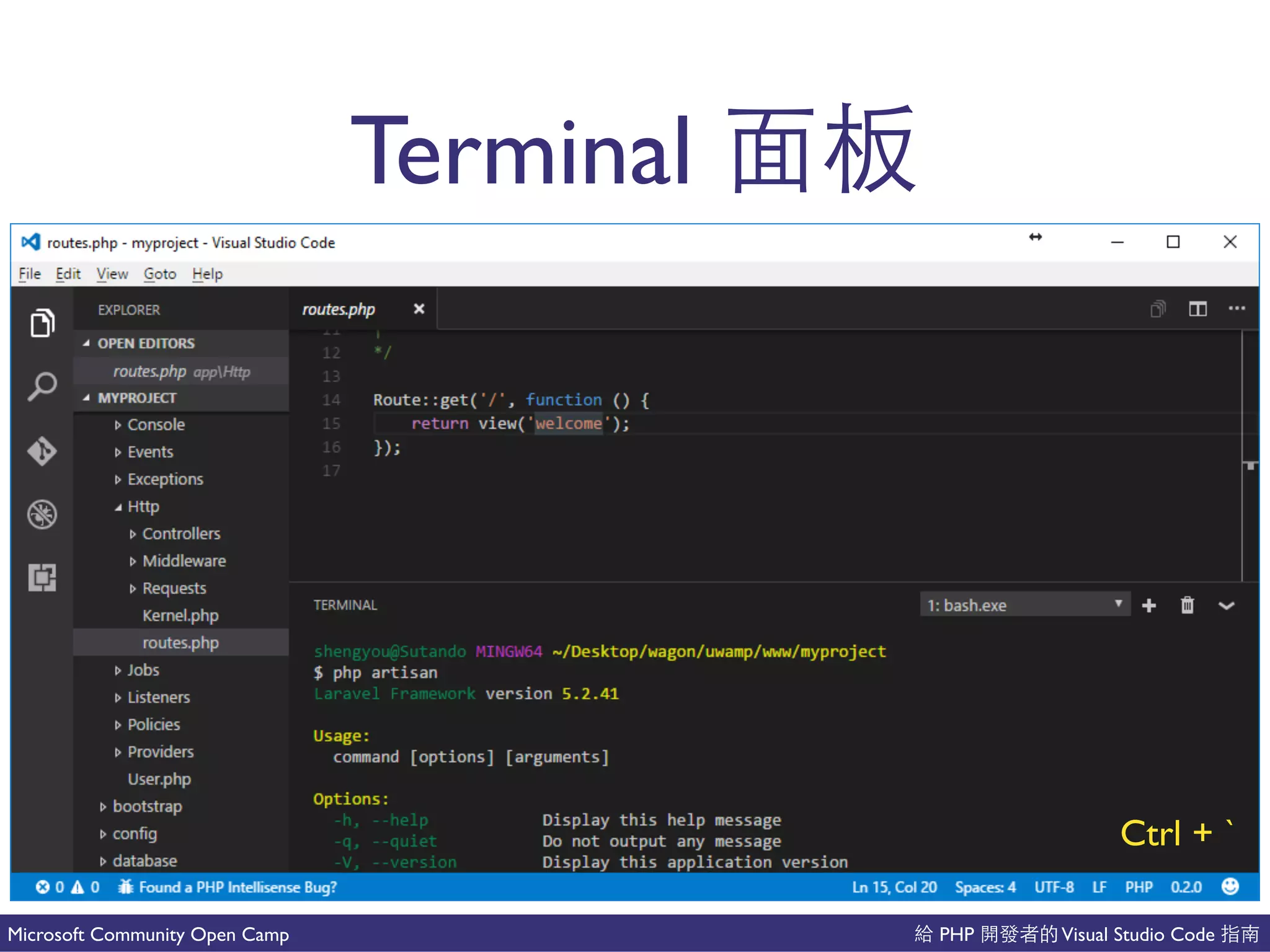Split the editor with the split icon
The width and height of the screenshot is (1270, 952).
(x=1197, y=309)
